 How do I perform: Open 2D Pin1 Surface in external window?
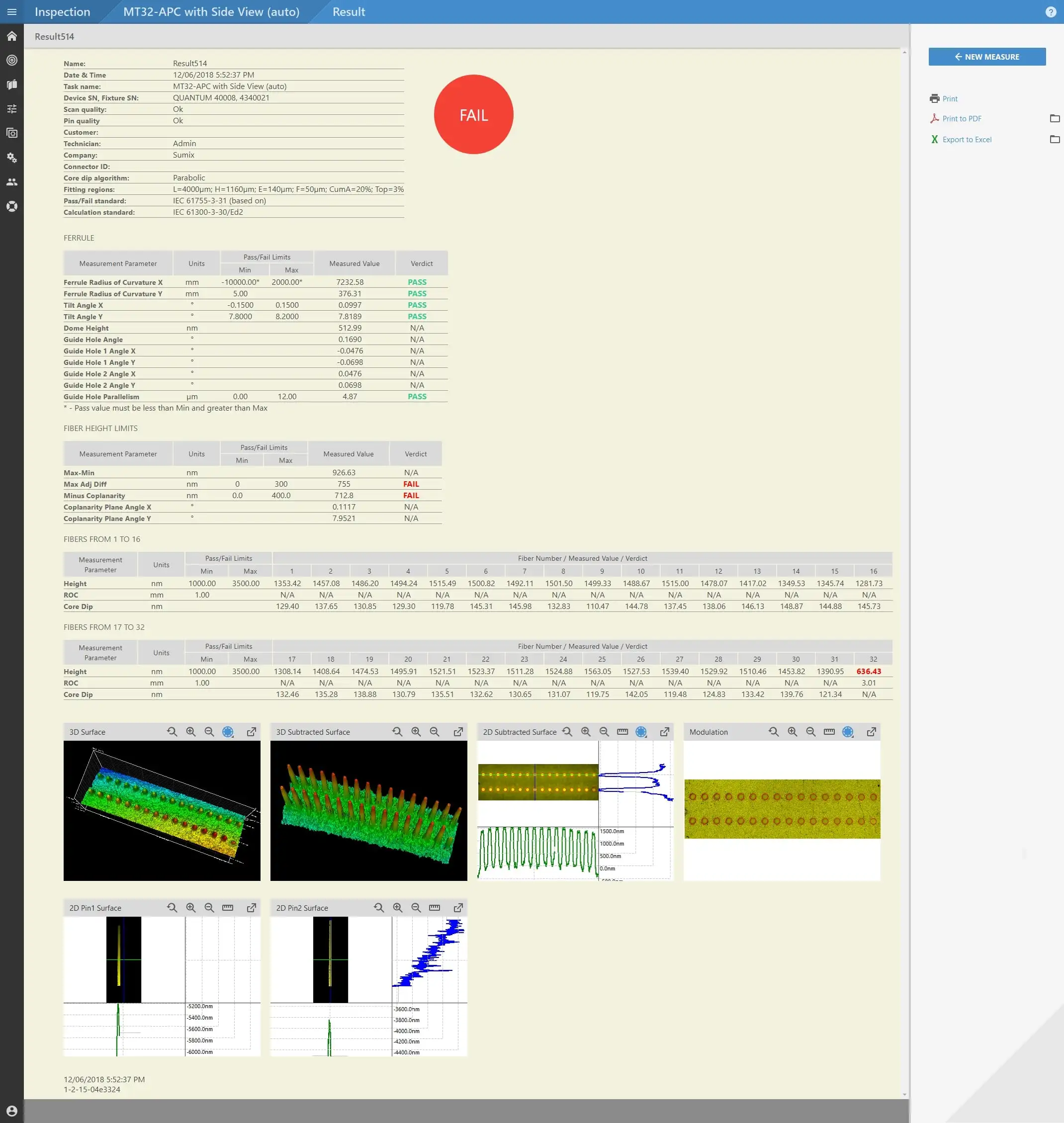coord(251,907)
